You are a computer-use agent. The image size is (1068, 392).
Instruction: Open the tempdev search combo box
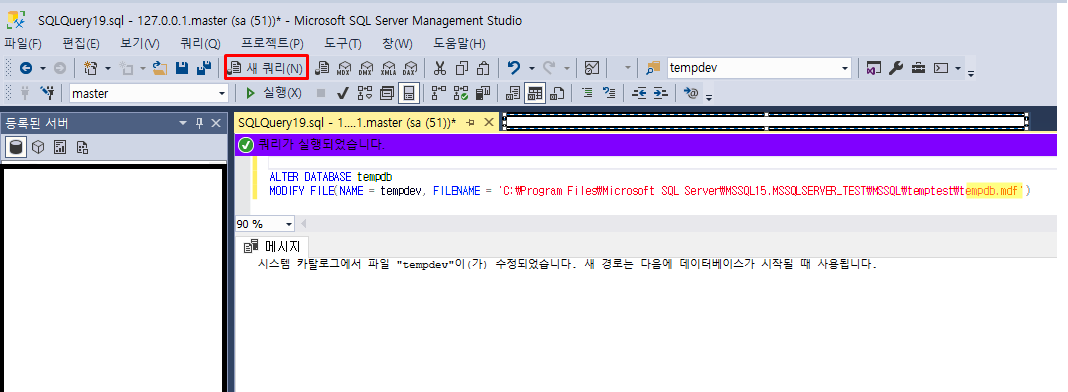[x=759, y=68]
